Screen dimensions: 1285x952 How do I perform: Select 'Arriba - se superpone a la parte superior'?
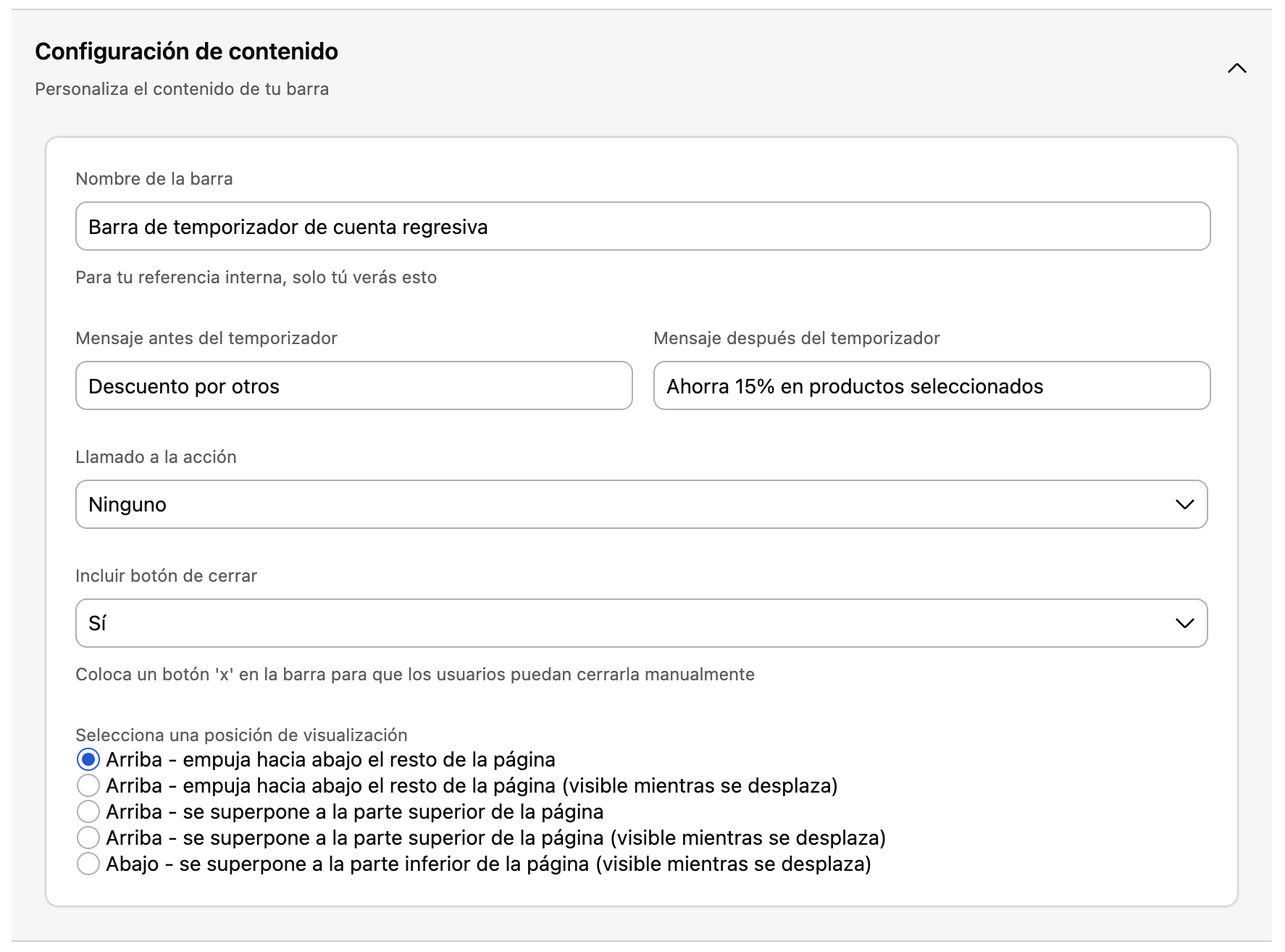(88, 811)
